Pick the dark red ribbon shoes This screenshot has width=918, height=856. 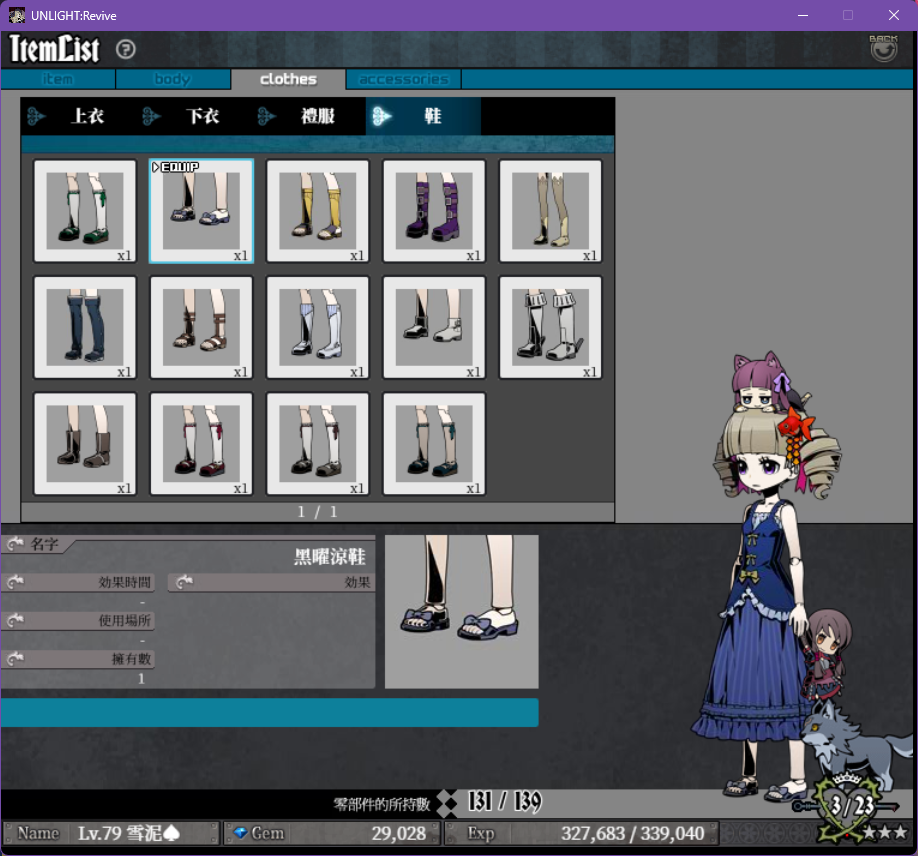coord(201,444)
